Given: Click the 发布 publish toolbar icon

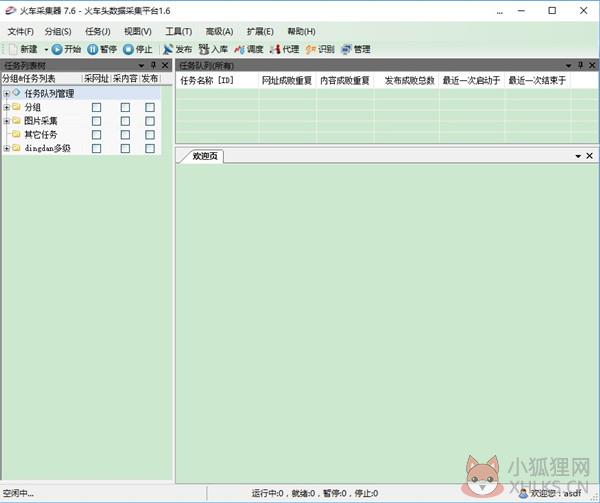Looking at the screenshot, I should point(168,49).
